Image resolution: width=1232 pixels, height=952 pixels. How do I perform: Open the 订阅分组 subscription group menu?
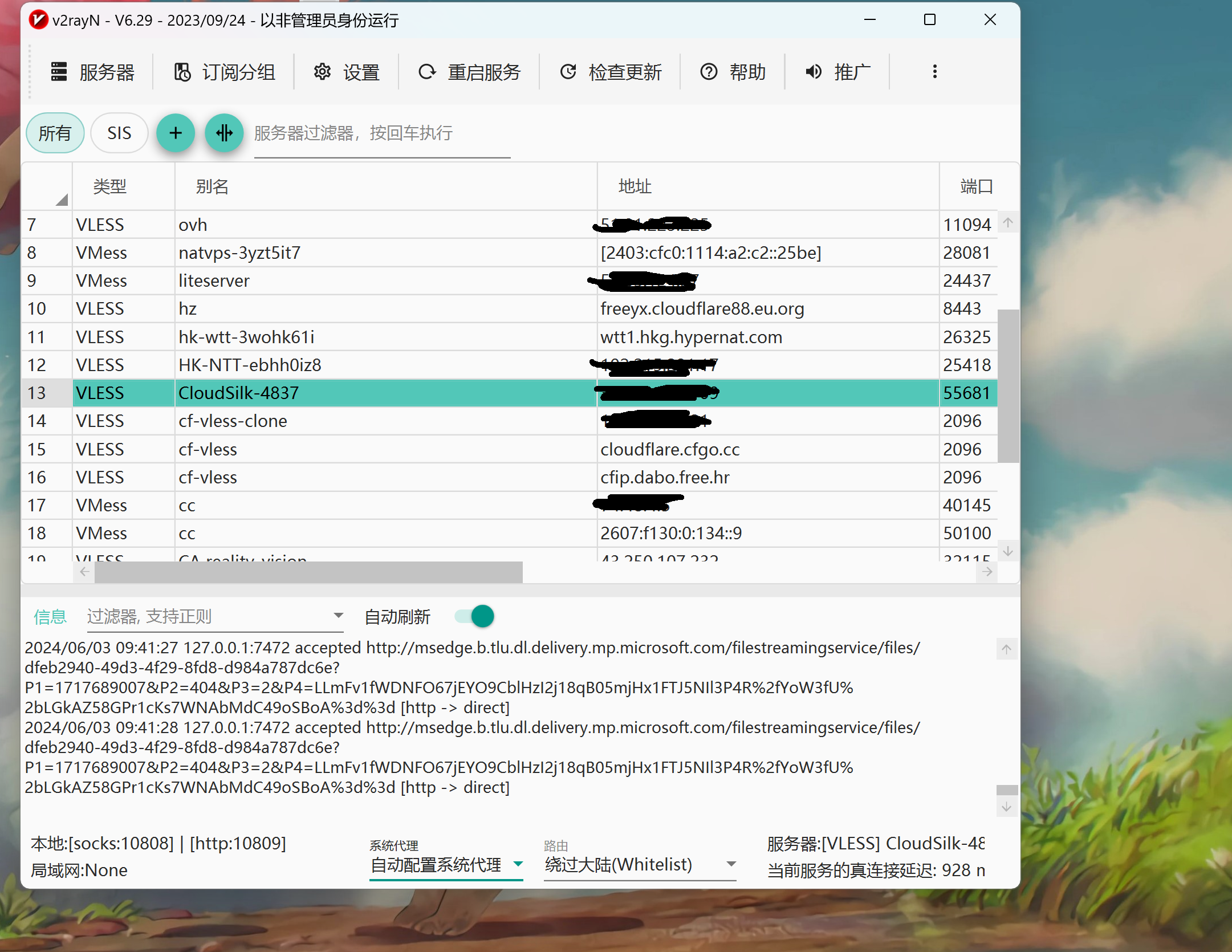pyautogui.click(x=224, y=72)
